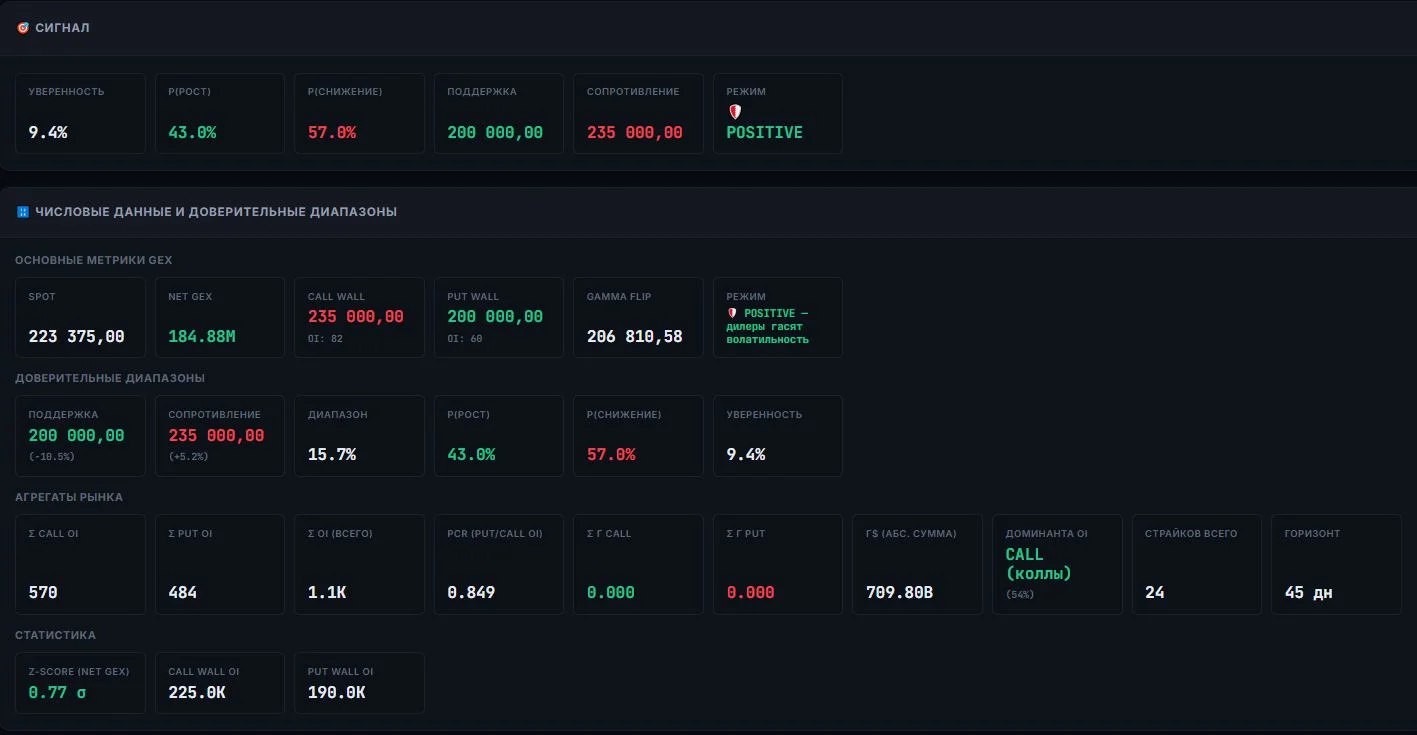This screenshot has height=735, width=1417.
Task: Click the blue grid icon beside ЧИСЛОВЫЕ ДАННЫЕ
Action: point(23,212)
